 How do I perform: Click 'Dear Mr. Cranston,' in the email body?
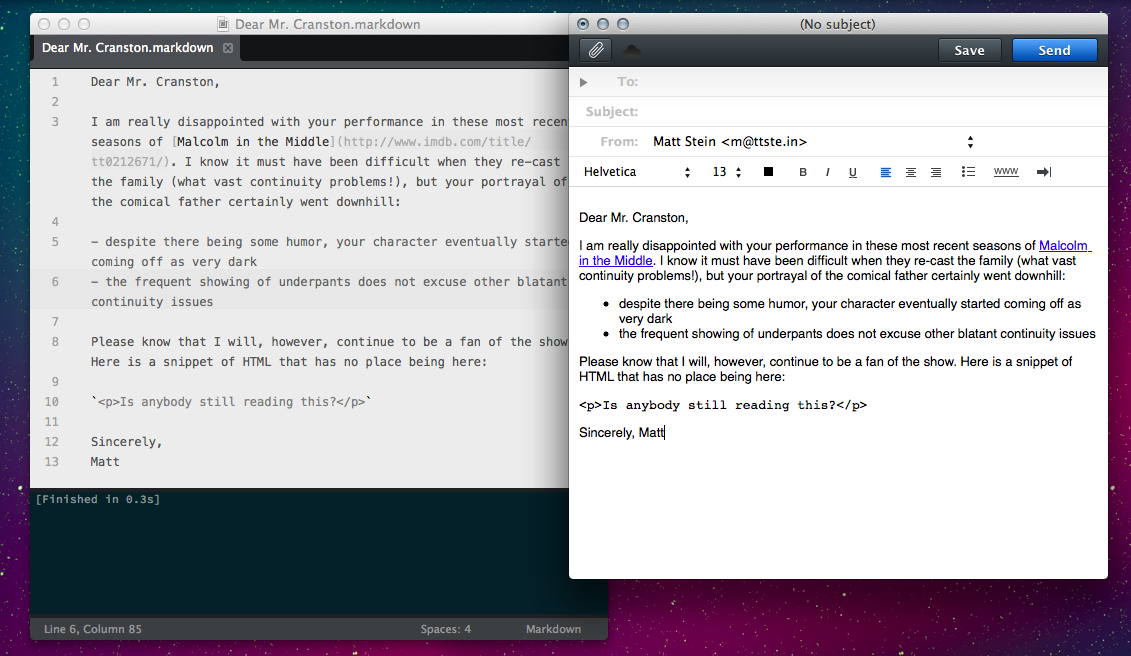tap(633, 217)
